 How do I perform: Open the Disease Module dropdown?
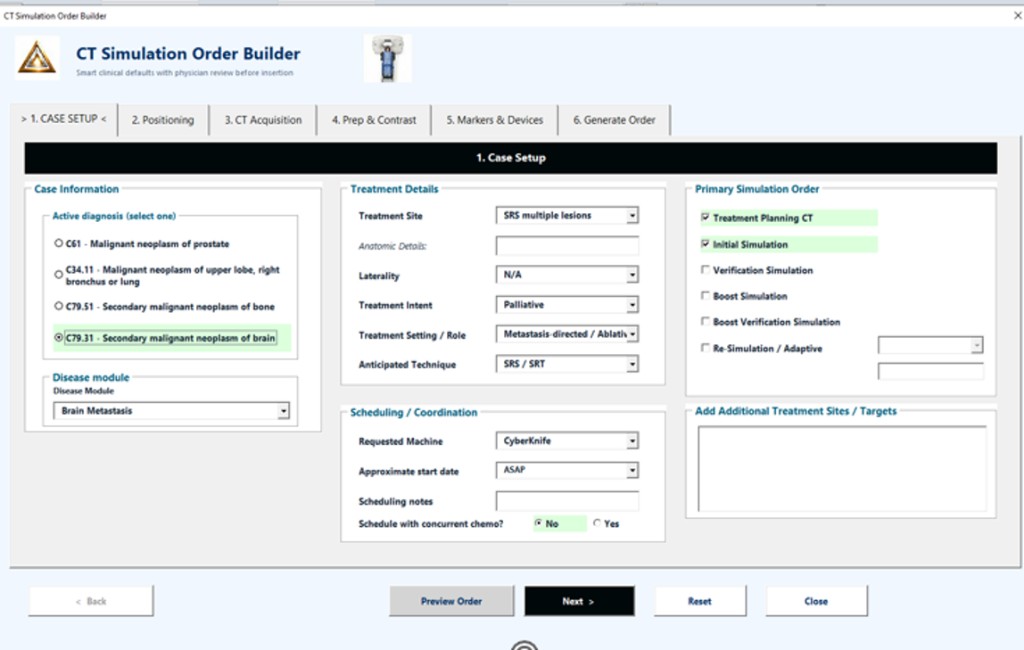283,411
